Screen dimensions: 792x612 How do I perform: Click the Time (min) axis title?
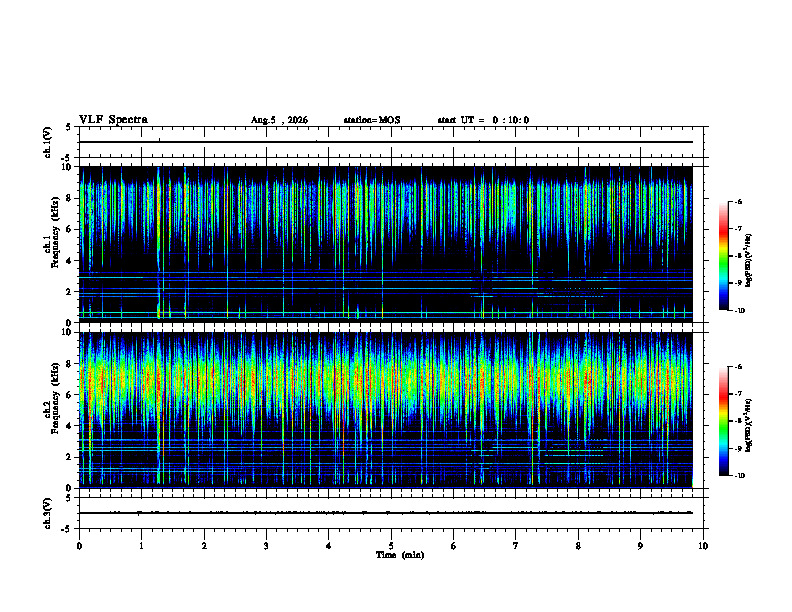coord(400,555)
